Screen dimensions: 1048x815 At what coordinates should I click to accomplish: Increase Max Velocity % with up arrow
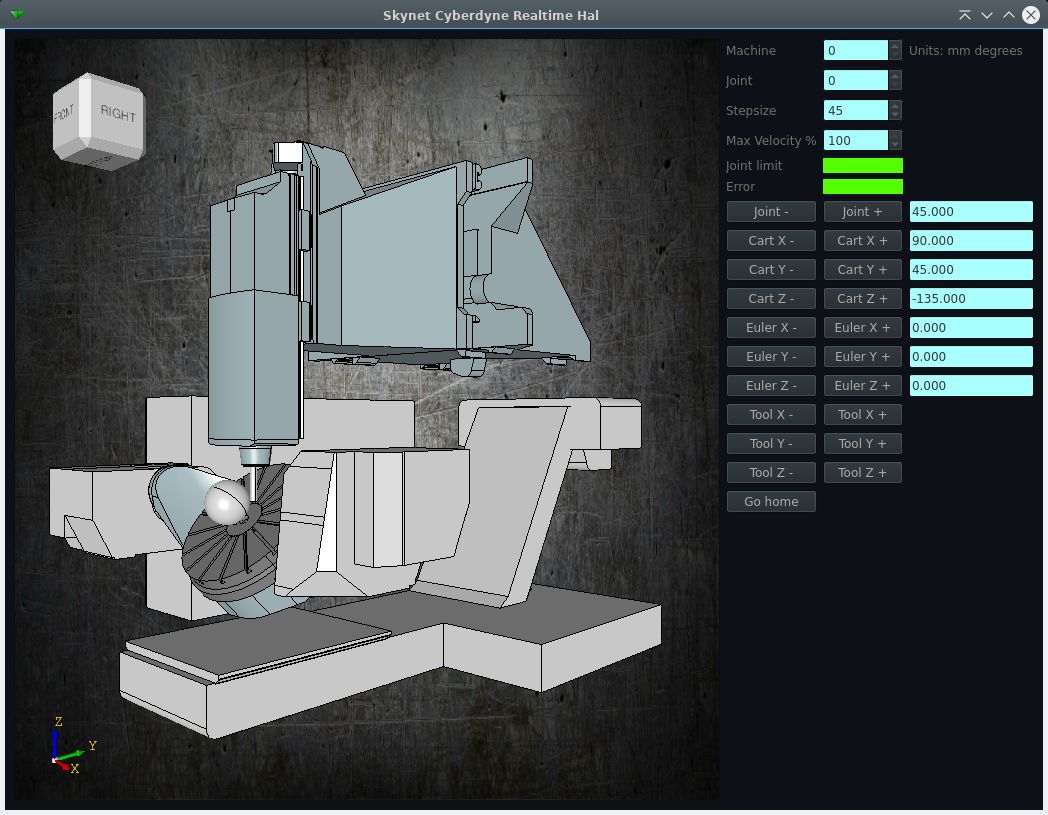[x=896, y=136]
